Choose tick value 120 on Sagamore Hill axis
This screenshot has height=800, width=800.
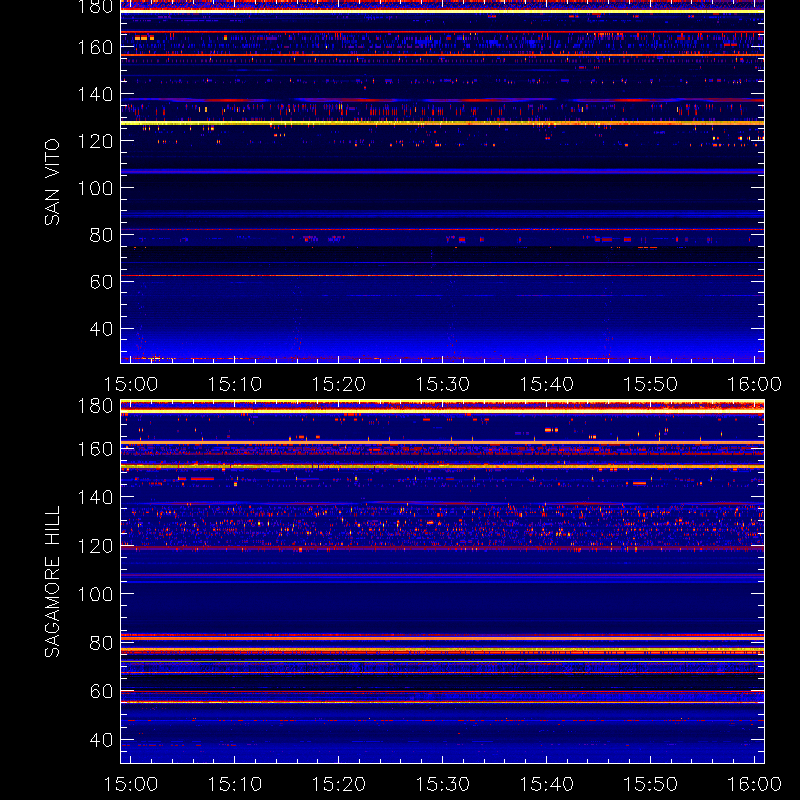tap(95, 546)
